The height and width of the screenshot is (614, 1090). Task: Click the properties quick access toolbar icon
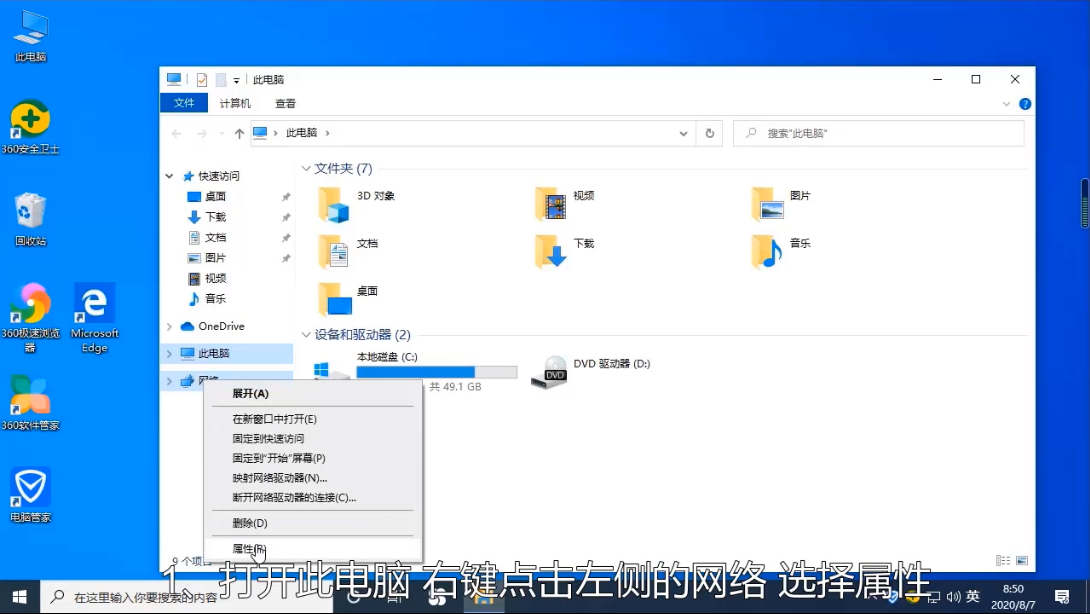pos(202,80)
